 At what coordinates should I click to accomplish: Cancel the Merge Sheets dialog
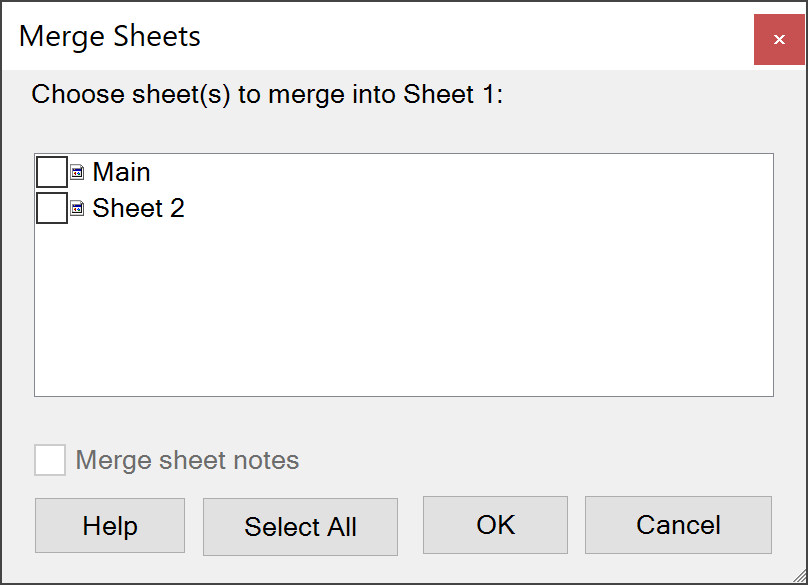[678, 525]
